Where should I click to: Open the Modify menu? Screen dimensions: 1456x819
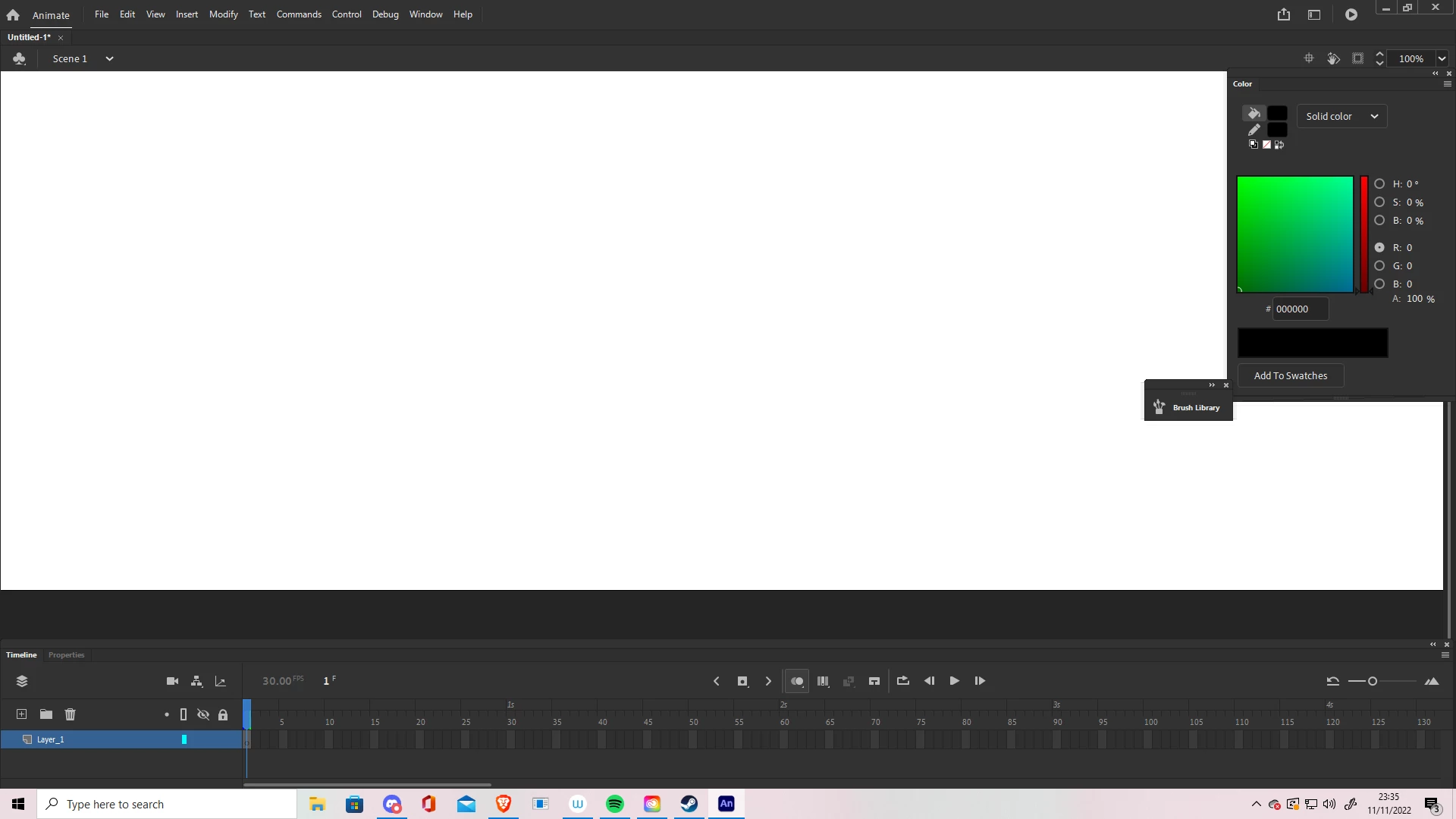point(223,14)
